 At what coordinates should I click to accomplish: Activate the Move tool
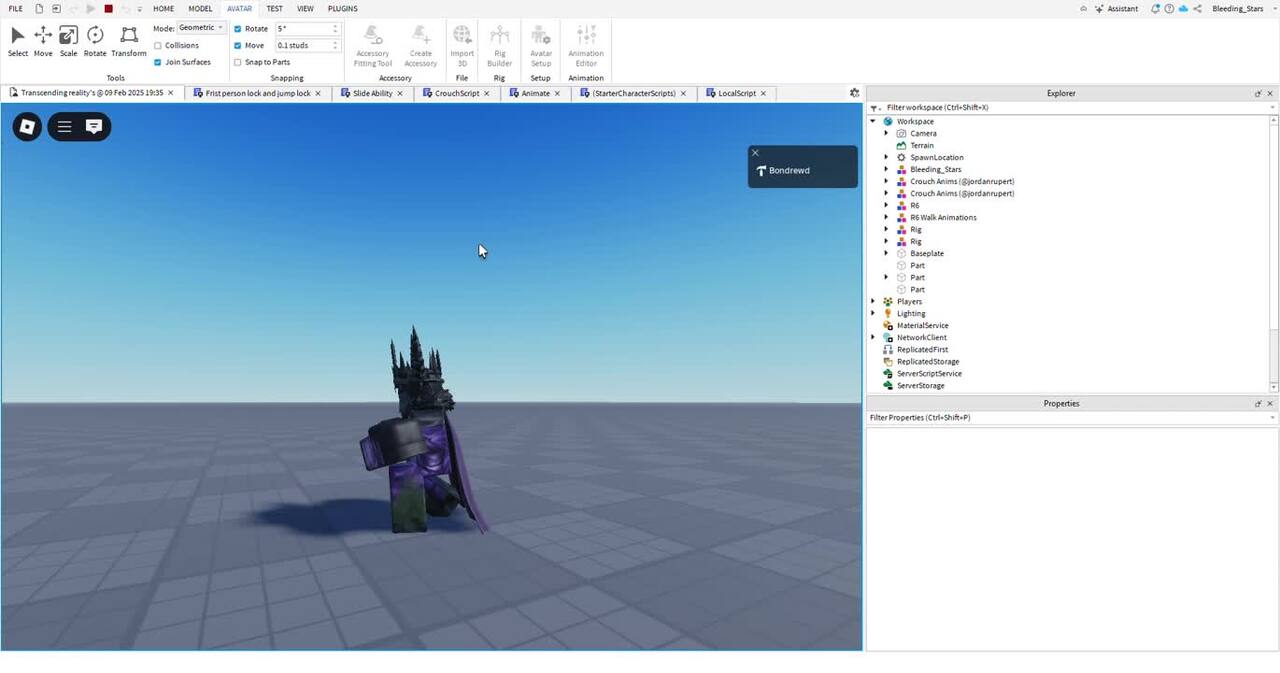click(x=43, y=41)
